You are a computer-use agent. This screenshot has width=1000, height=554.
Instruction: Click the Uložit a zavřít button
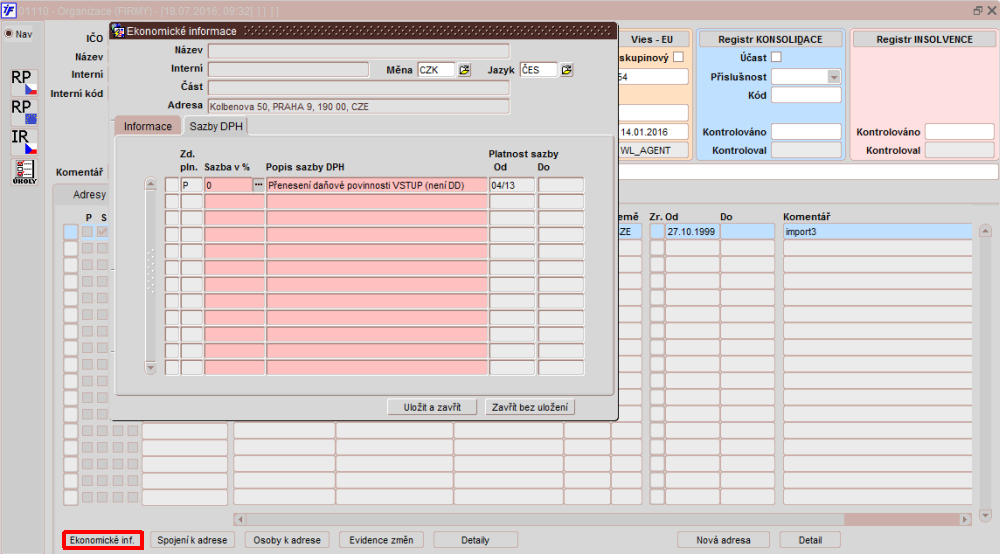(x=432, y=407)
